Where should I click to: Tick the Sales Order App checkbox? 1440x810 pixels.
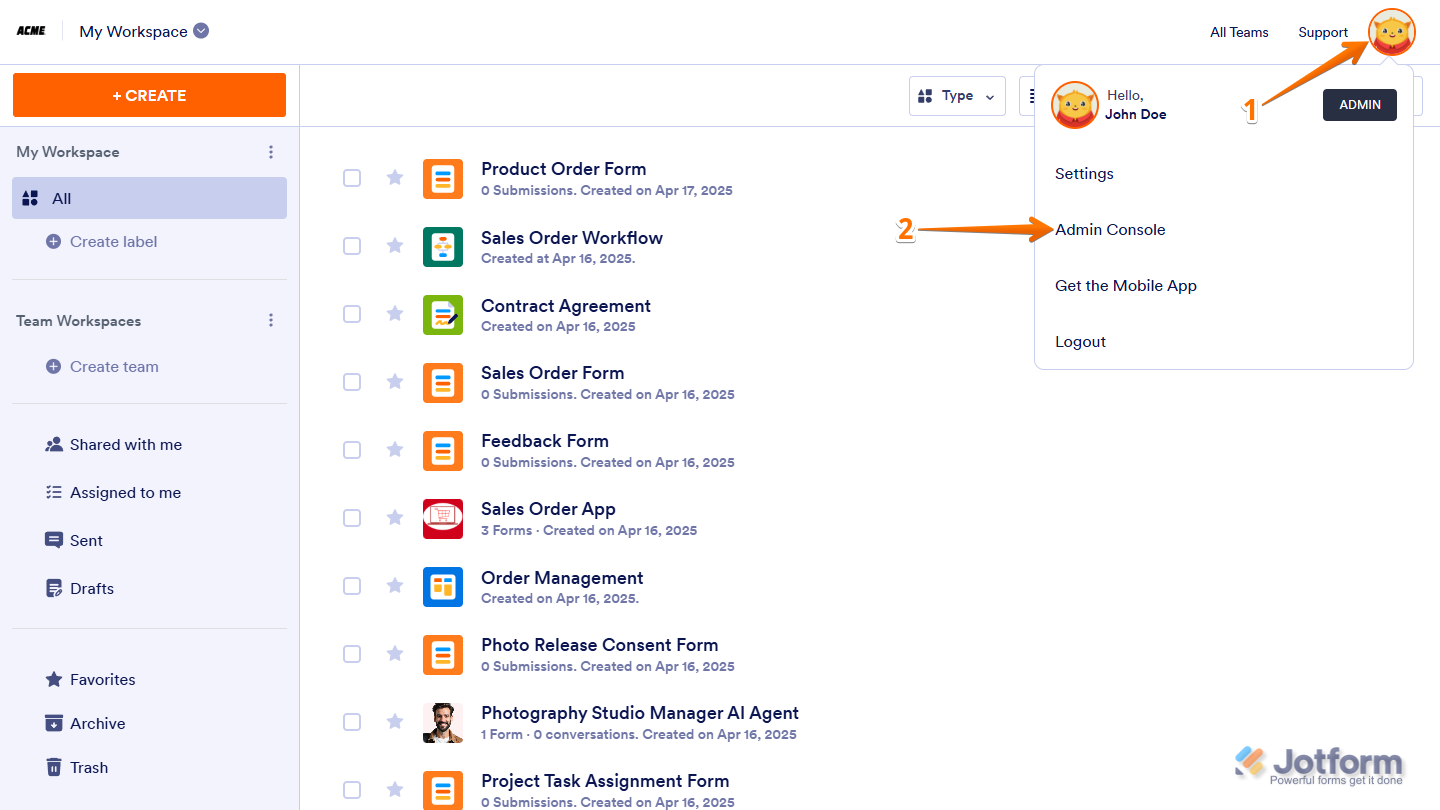pyautogui.click(x=352, y=518)
